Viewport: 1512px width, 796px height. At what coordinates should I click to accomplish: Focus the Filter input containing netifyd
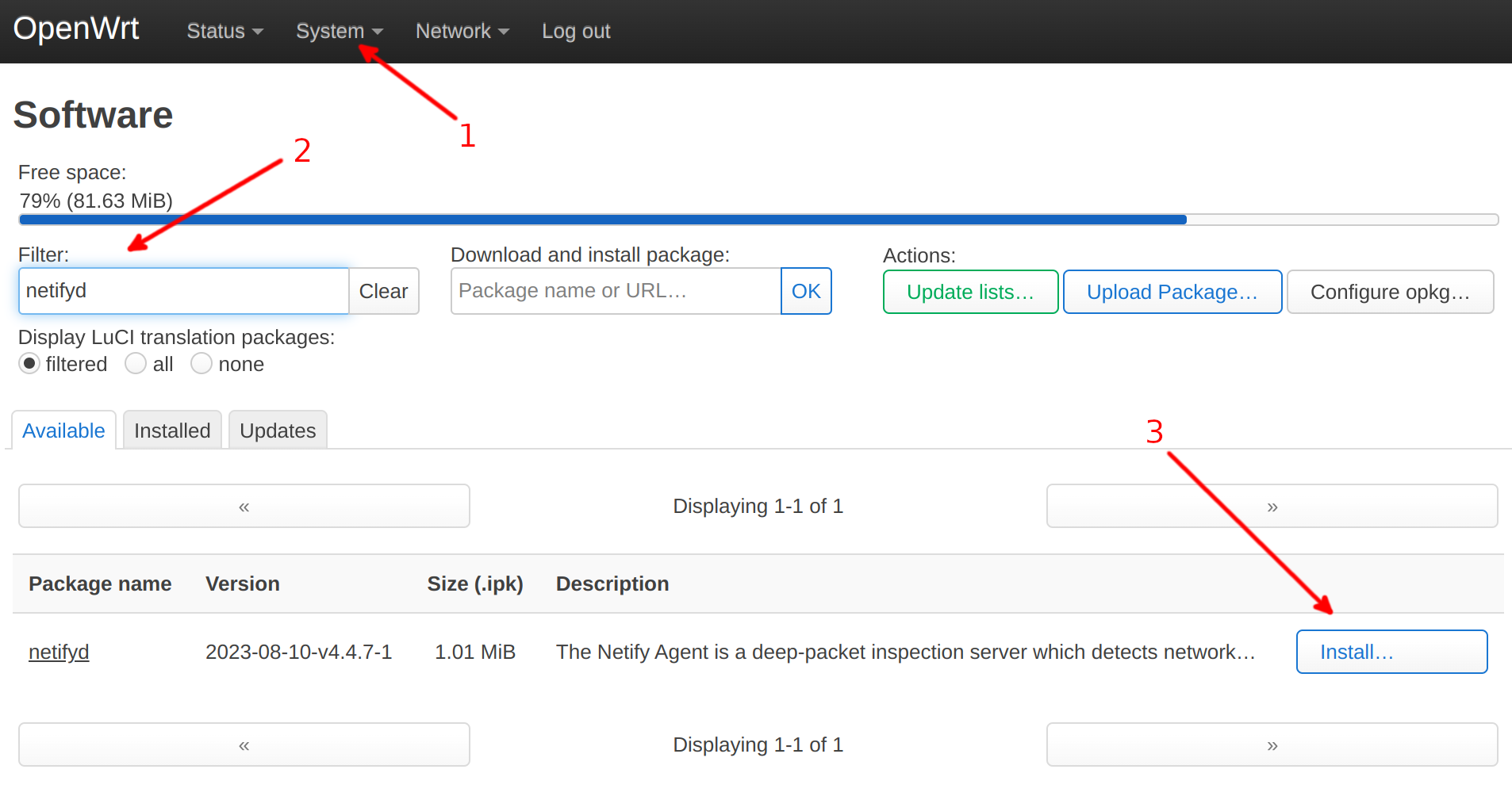tap(184, 291)
